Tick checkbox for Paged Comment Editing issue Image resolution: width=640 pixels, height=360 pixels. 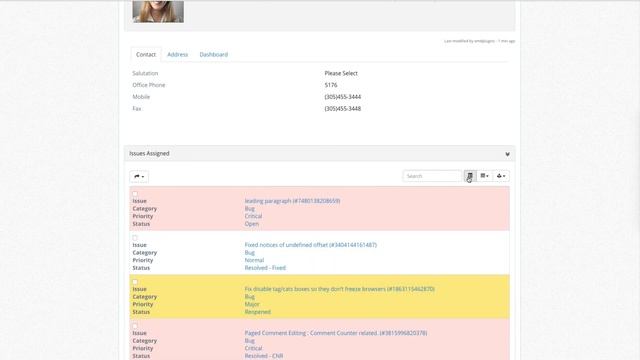(135, 326)
